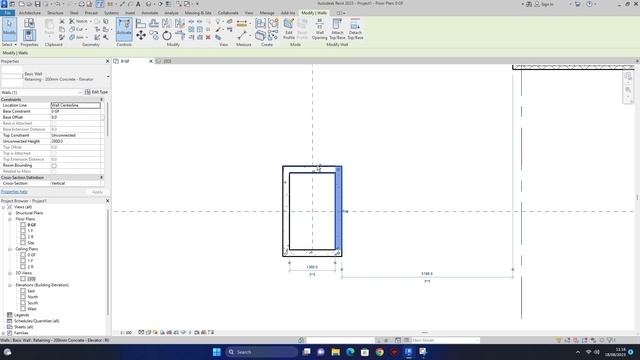Toggle Room Bounding checkbox
Viewport: 640px width, 360px height.
(x=54, y=166)
